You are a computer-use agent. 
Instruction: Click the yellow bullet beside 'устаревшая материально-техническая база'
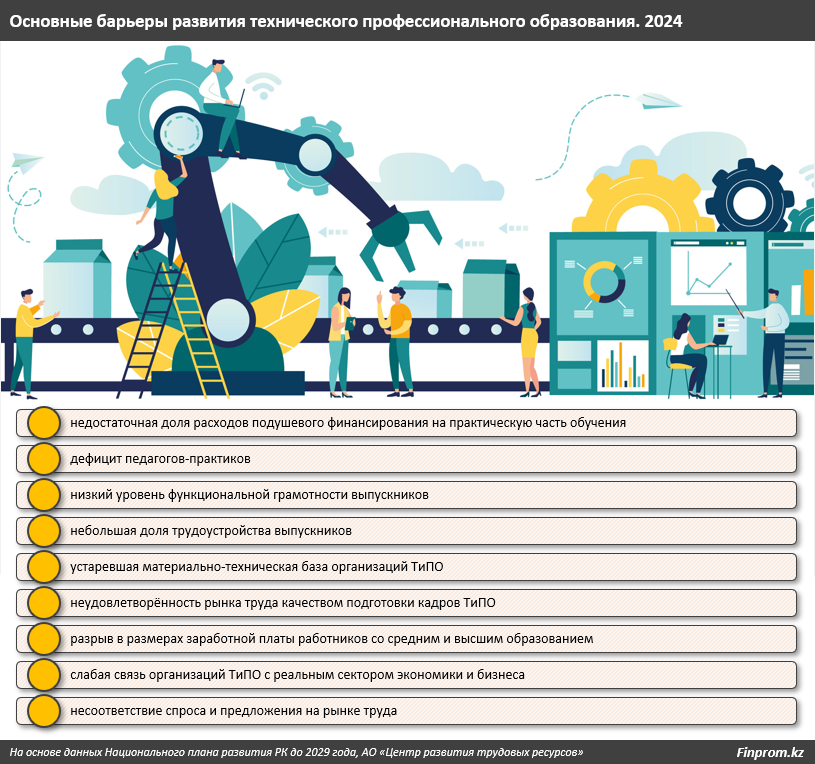(44, 567)
